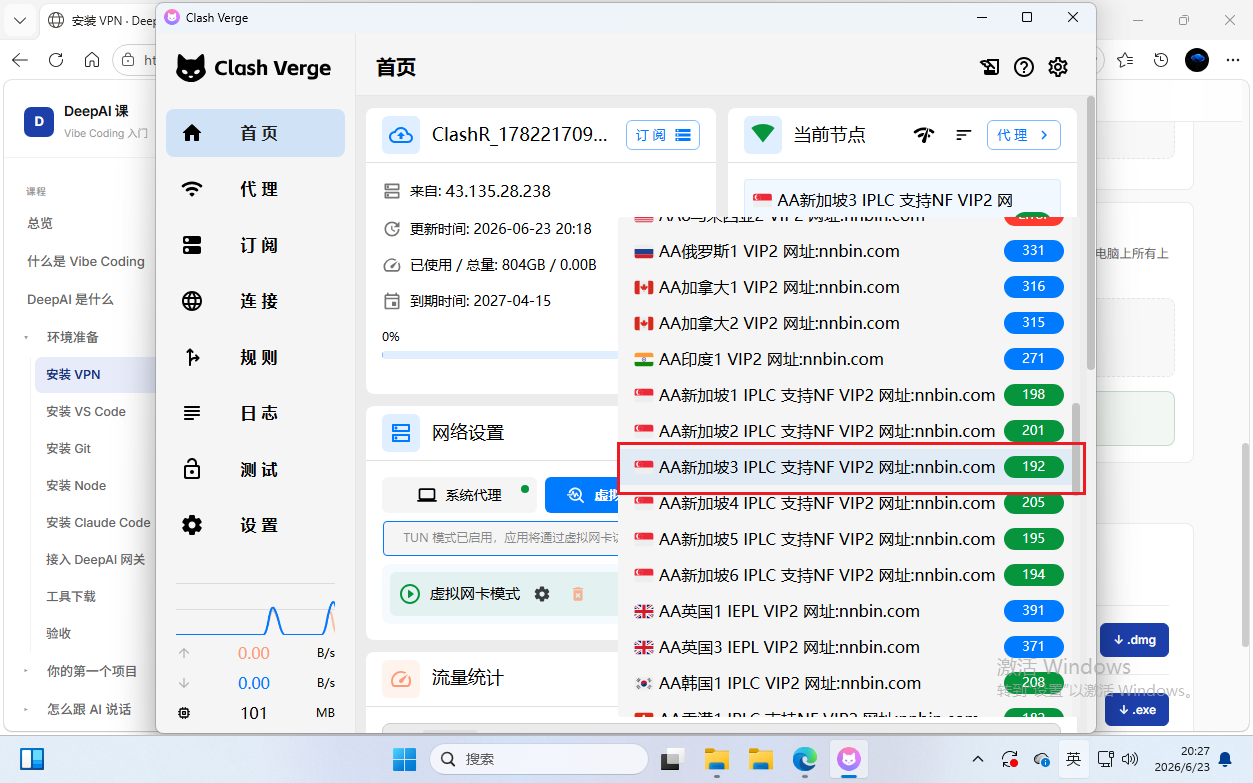Click the 网络设置 card icon

pyautogui.click(x=401, y=433)
